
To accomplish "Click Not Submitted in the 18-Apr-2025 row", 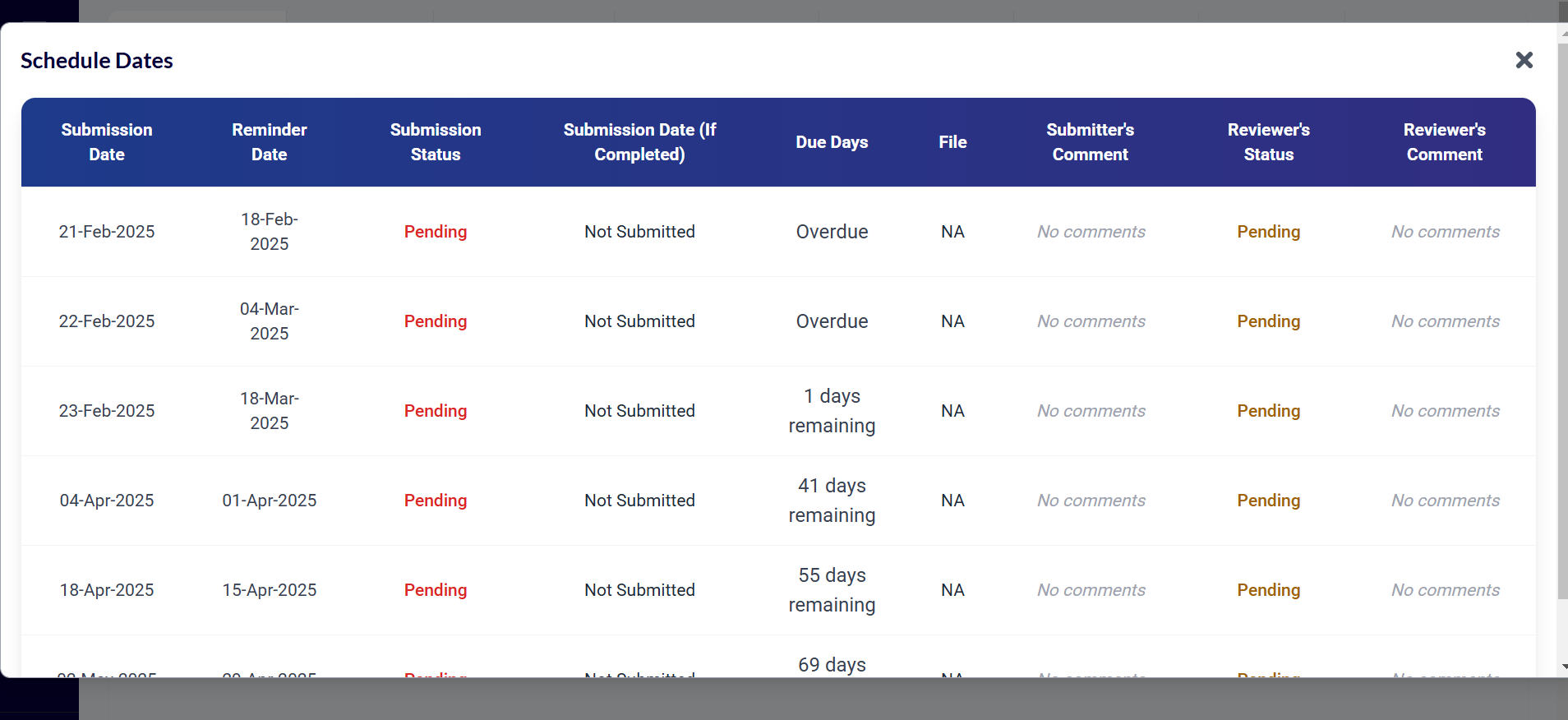I will point(639,590).
